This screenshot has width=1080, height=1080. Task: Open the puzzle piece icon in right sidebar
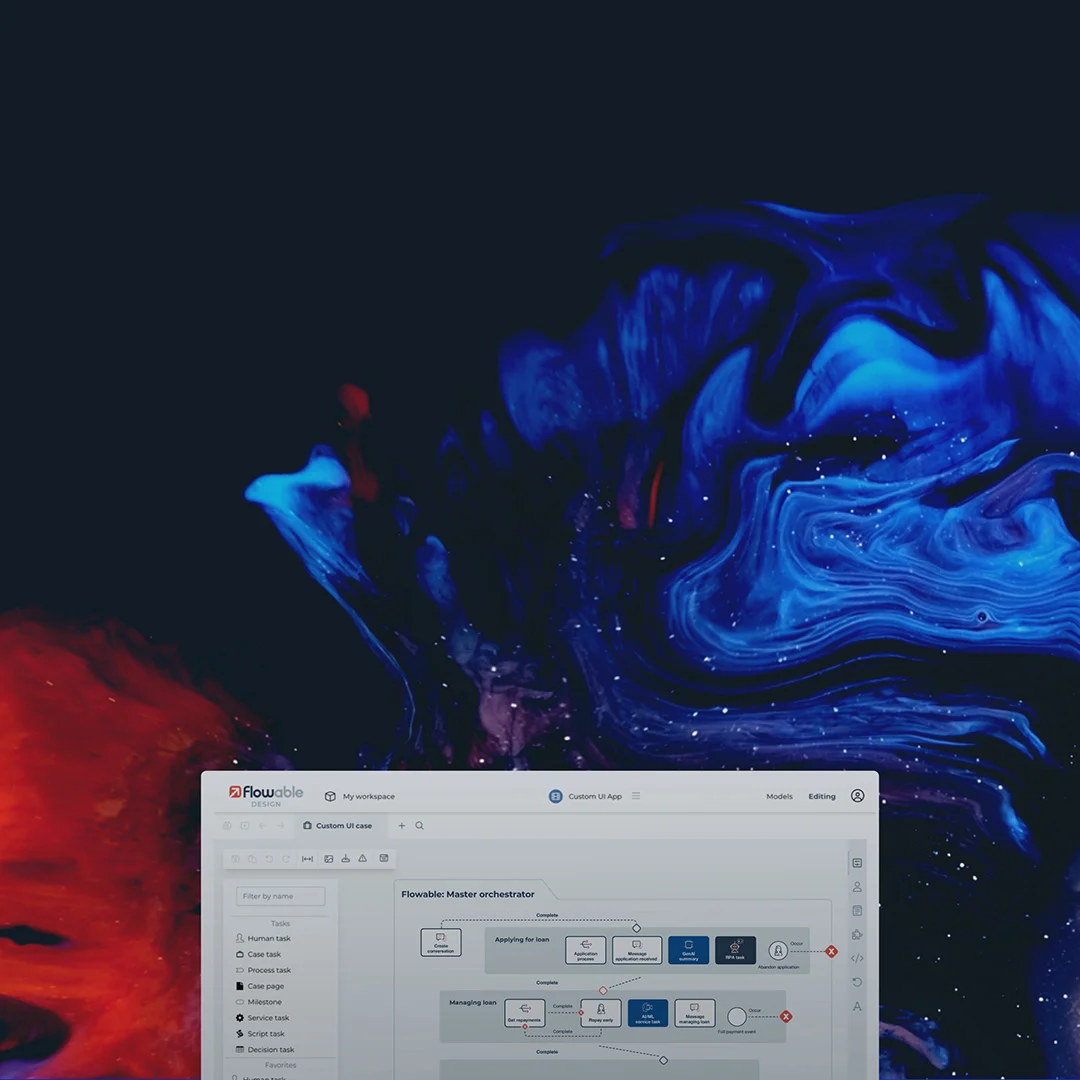(857, 935)
